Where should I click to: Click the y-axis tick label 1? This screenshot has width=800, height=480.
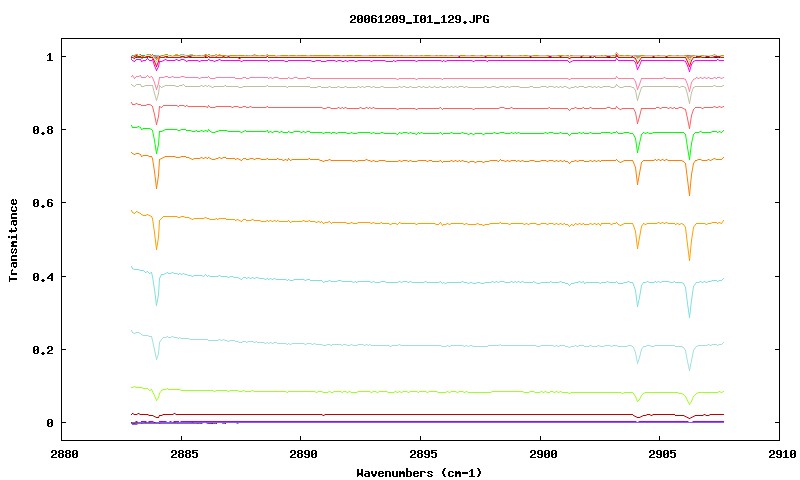(x=49, y=57)
